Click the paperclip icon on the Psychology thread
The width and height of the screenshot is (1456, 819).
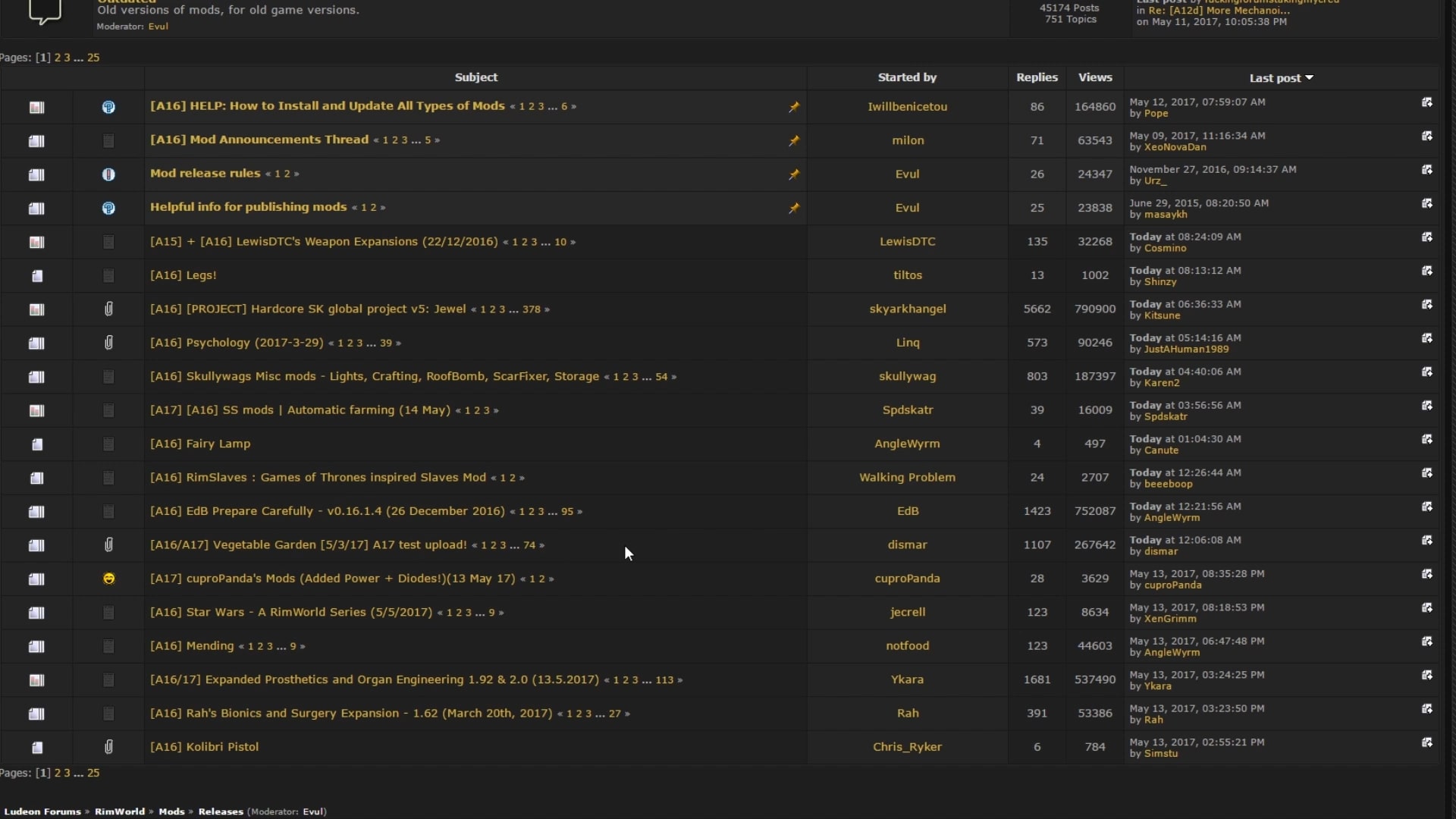point(108,342)
